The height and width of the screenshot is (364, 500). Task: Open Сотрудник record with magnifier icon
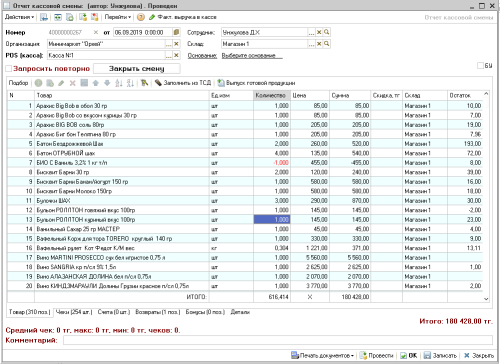tap(327, 32)
